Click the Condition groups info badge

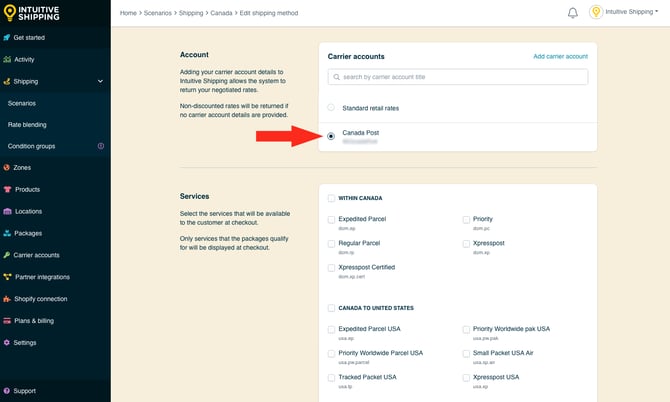101,146
